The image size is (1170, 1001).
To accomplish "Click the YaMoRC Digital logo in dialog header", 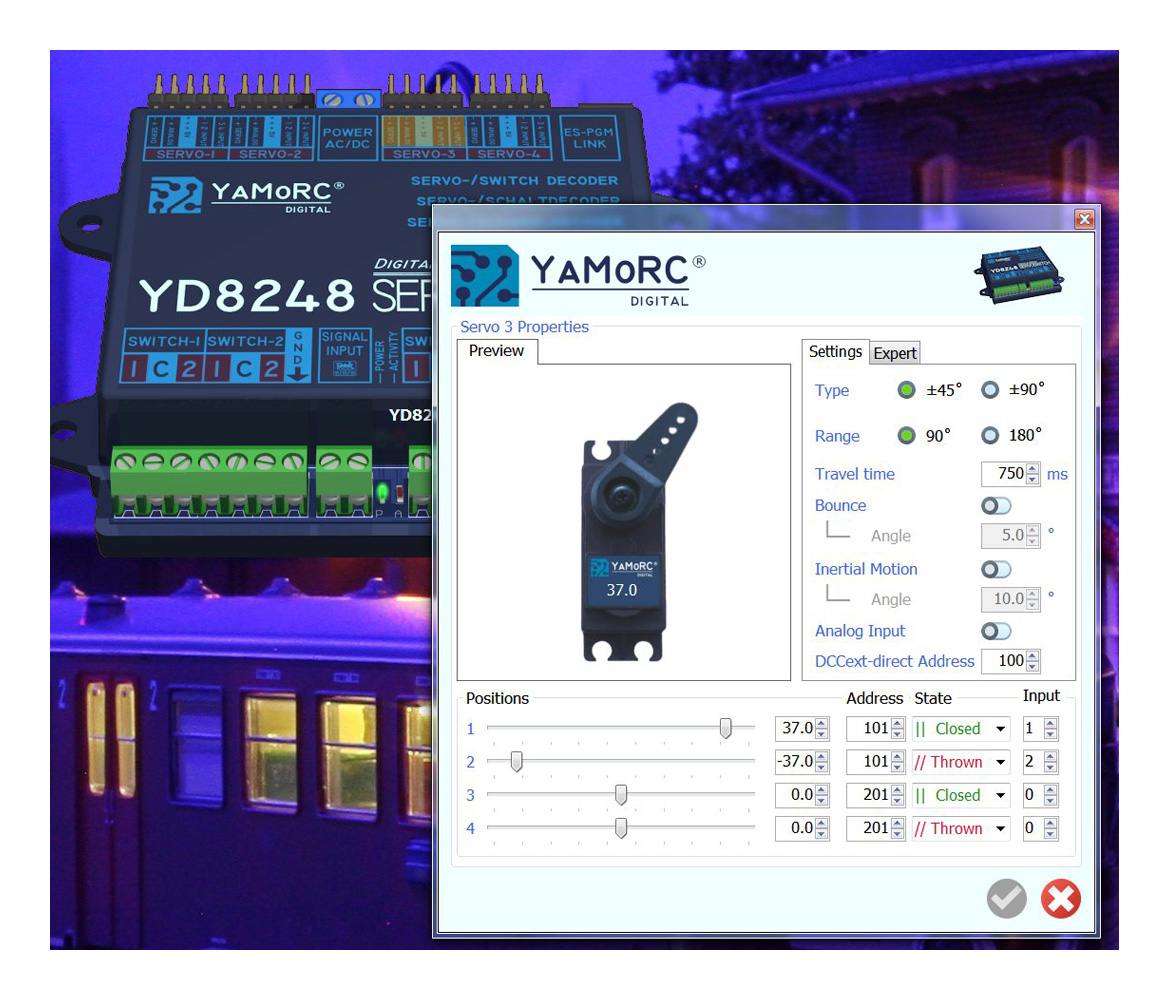I will point(578,275).
